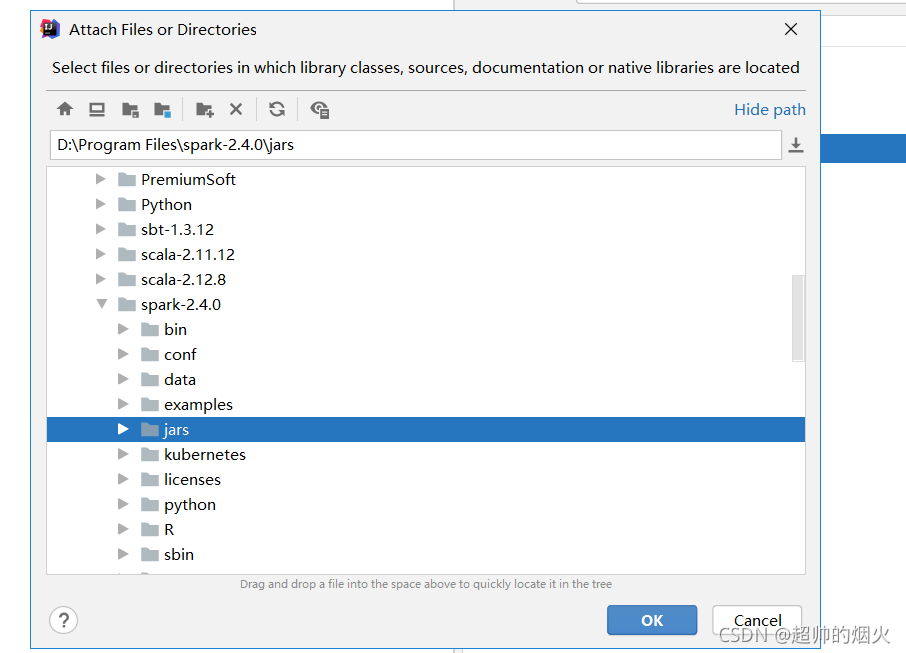Expand the selected jars folder

(123, 429)
